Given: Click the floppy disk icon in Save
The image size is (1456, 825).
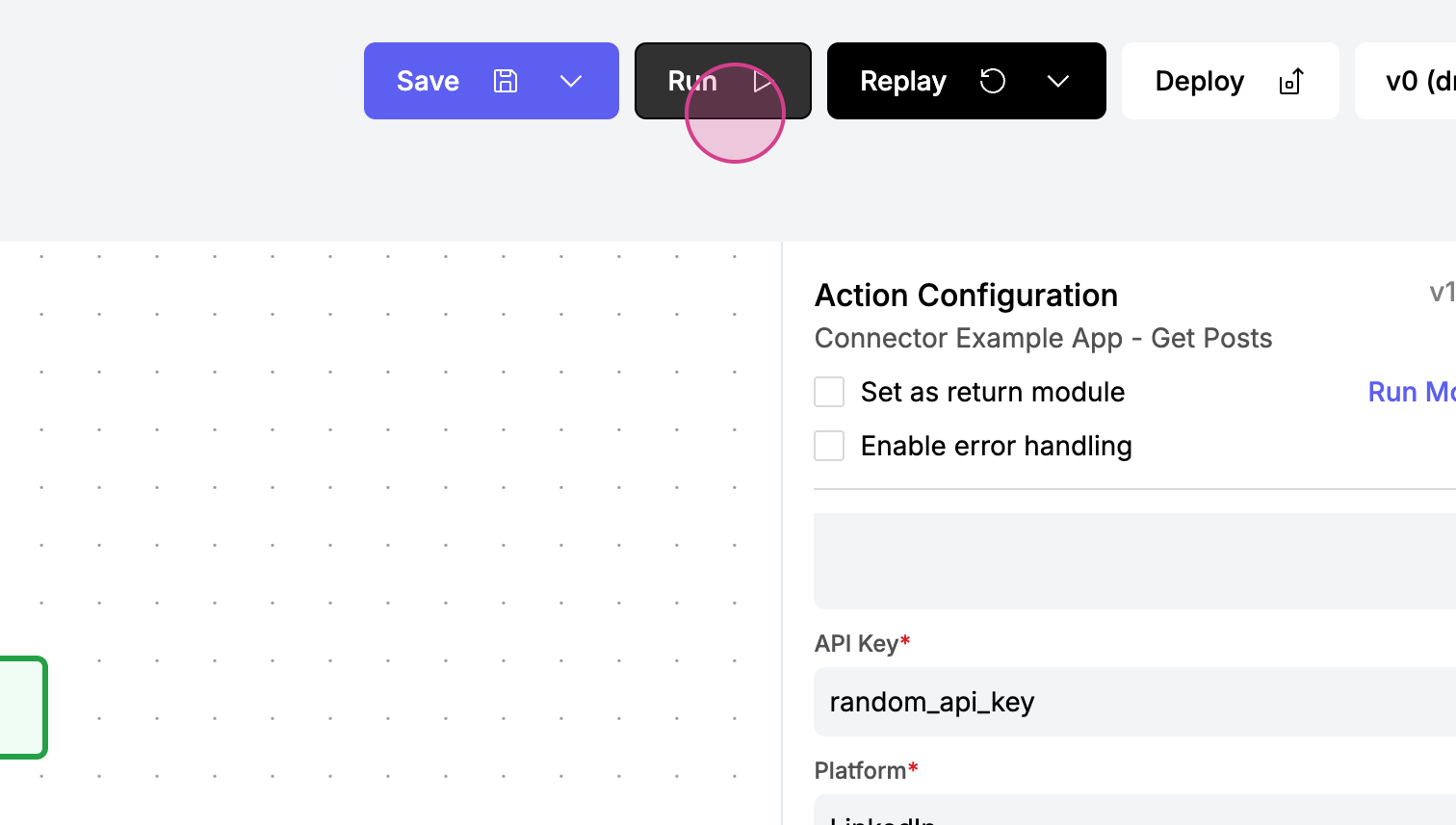Looking at the screenshot, I should click(506, 81).
